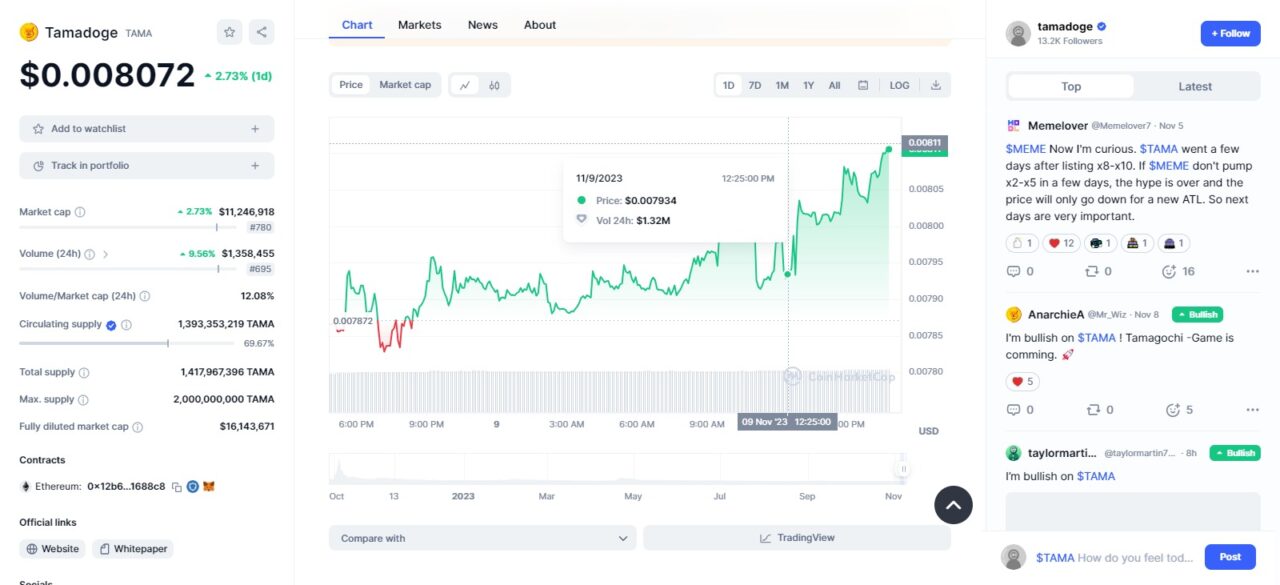Open the Whitepaper link

(x=133, y=549)
